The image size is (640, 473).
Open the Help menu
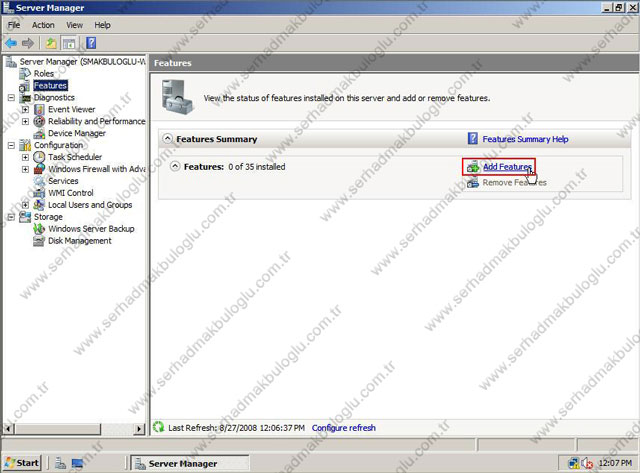click(102, 25)
